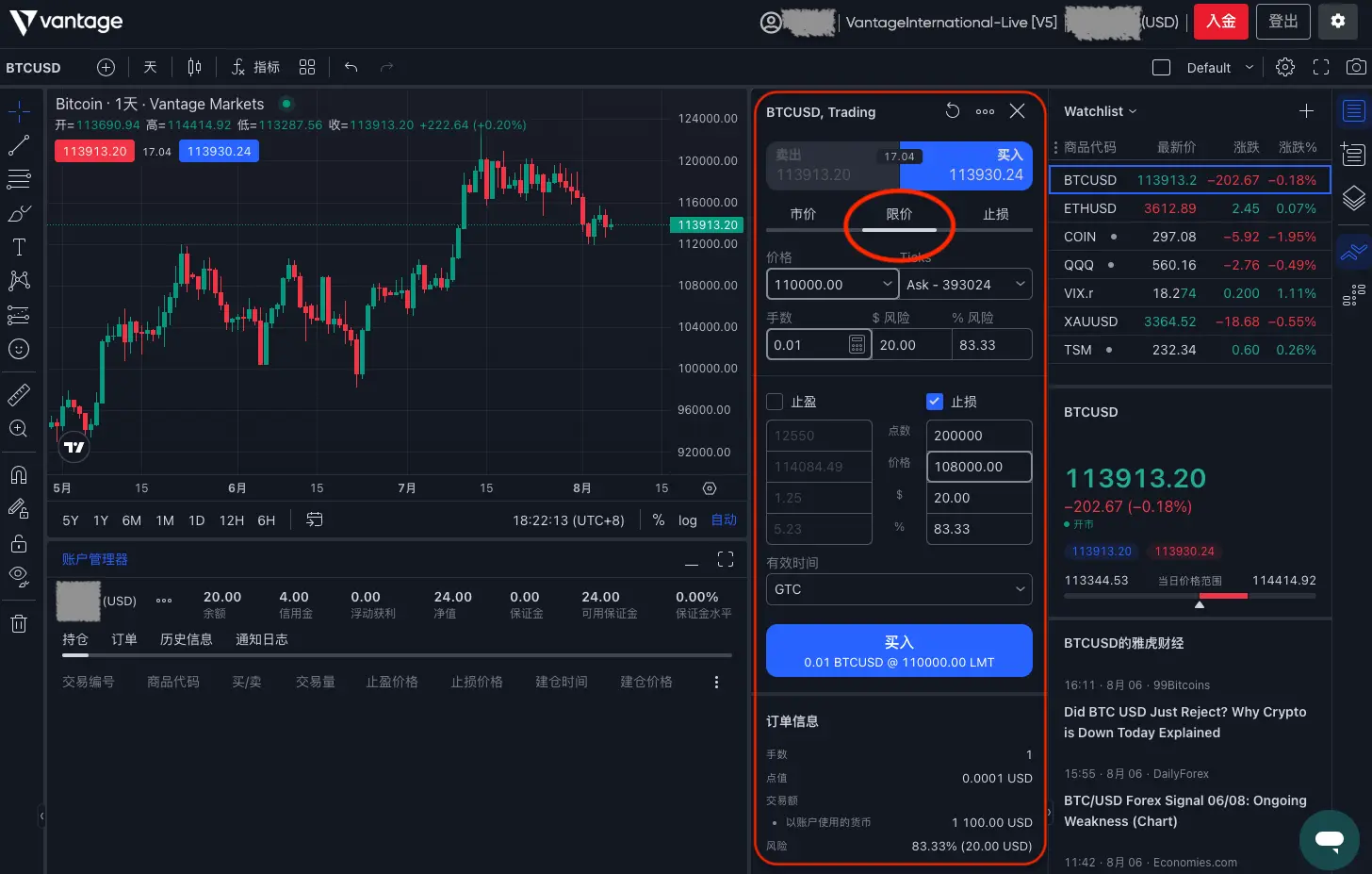Open the indicators fx button
This screenshot has width=1372, height=874.
pyautogui.click(x=255, y=67)
